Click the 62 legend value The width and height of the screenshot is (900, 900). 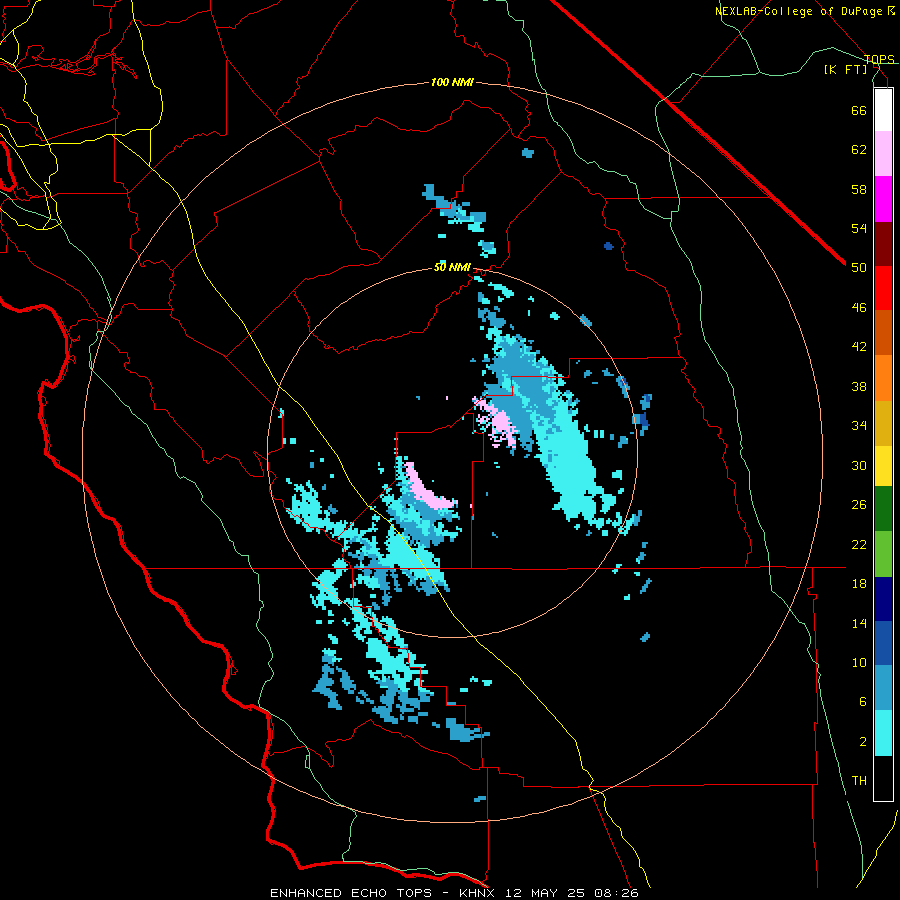pyautogui.click(x=859, y=150)
